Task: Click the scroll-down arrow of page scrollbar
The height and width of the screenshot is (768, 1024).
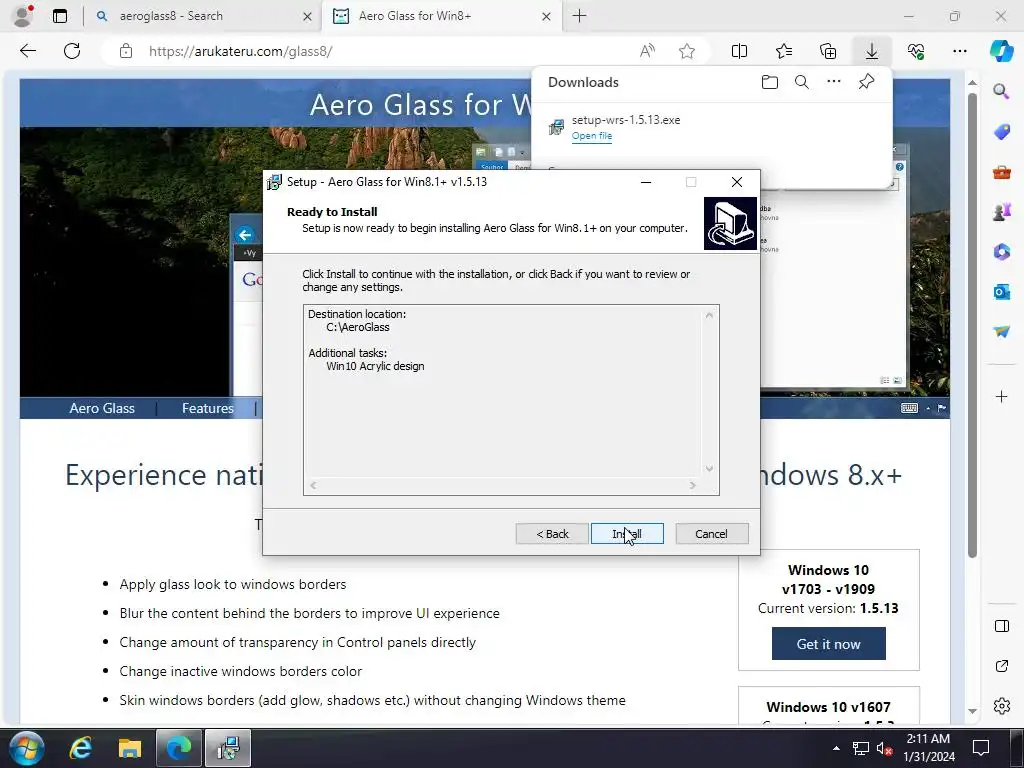Action: click(x=972, y=711)
